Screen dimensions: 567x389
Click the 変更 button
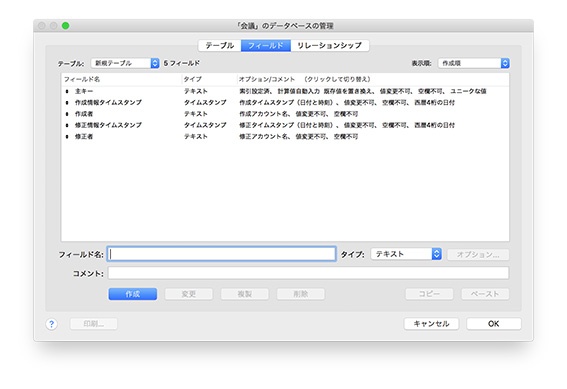point(189,294)
